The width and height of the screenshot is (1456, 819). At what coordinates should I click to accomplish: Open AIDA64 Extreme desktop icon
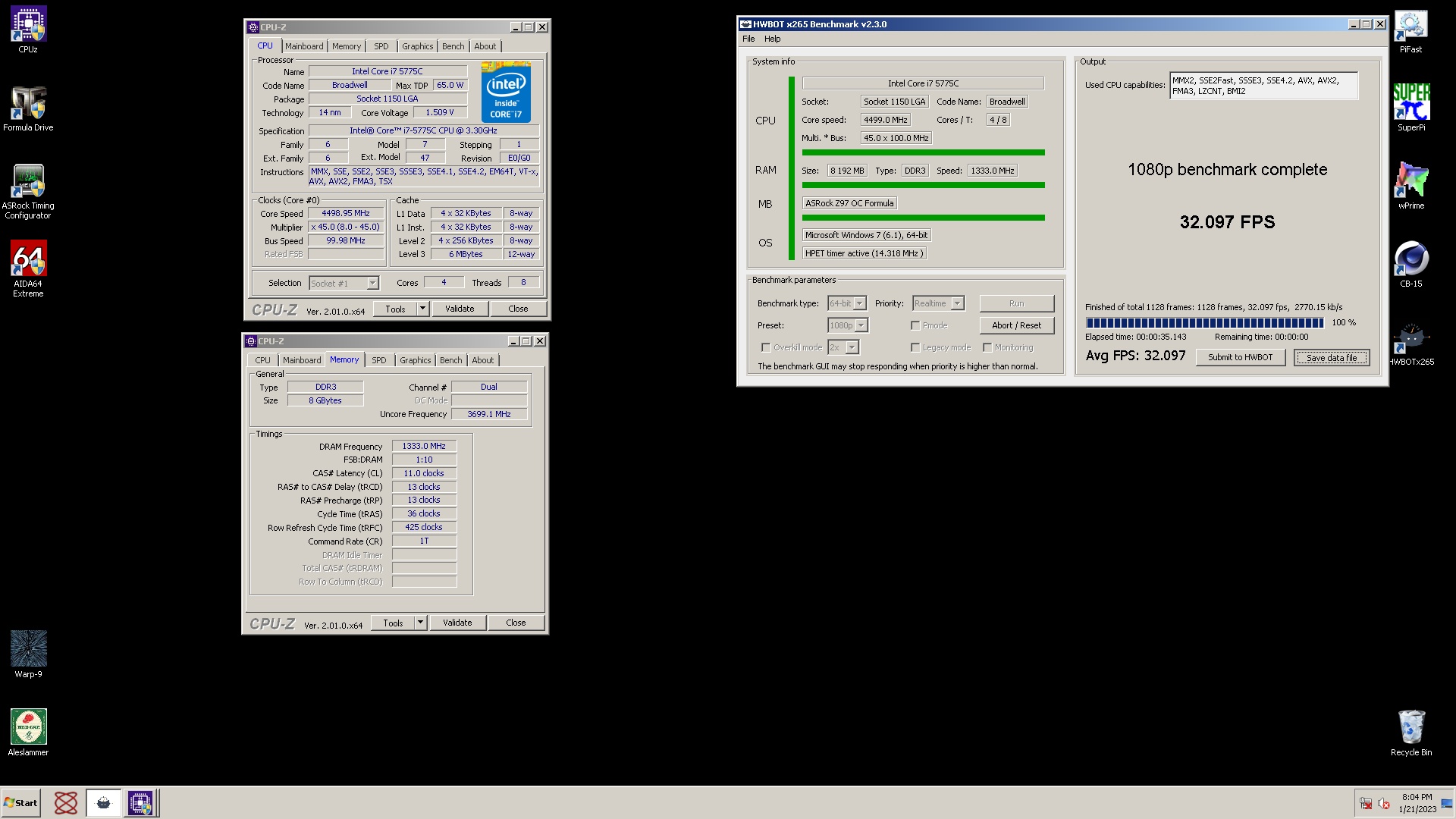tap(28, 268)
